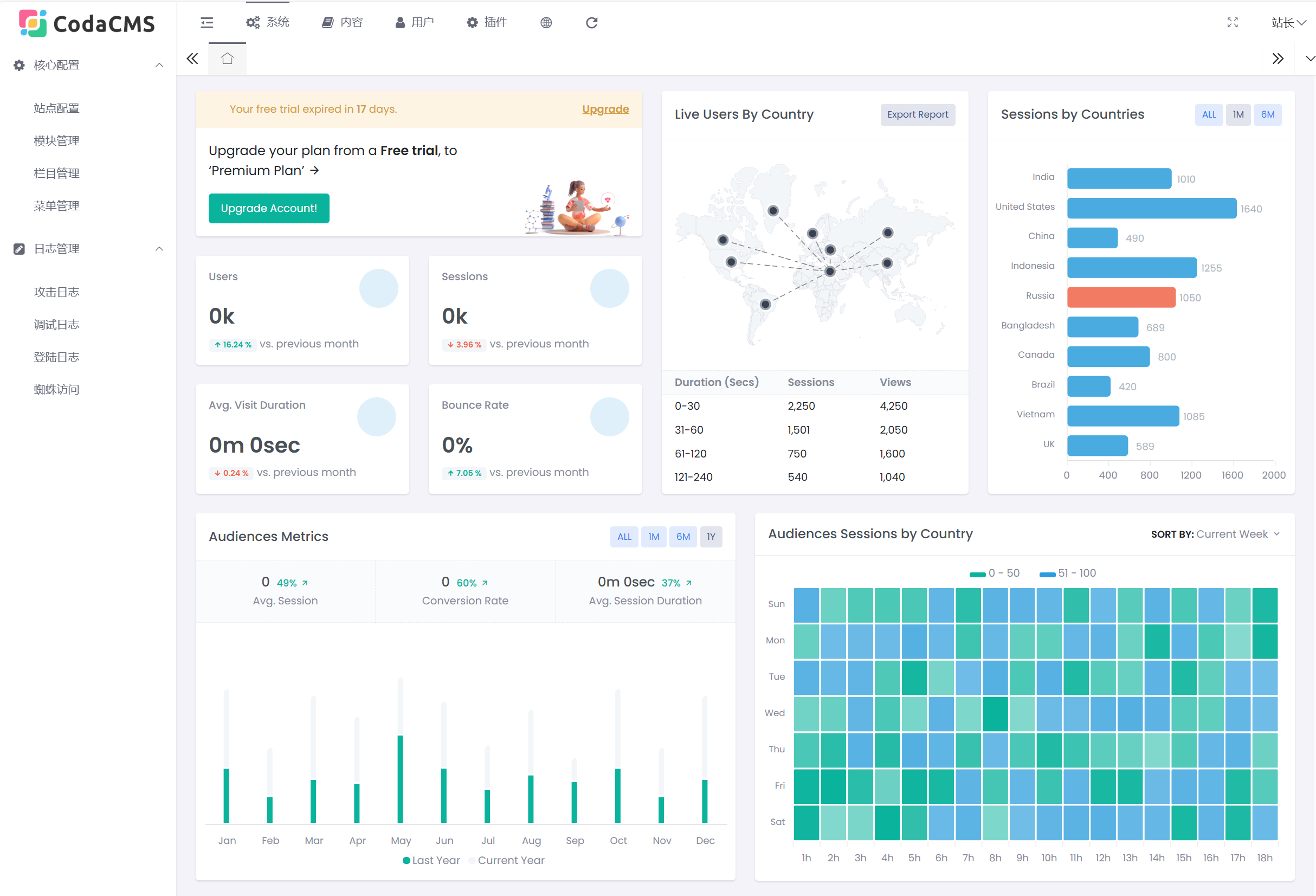The width and height of the screenshot is (1316, 896).
Task: Open the 插件 menu
Action: (x=486, y=22)
